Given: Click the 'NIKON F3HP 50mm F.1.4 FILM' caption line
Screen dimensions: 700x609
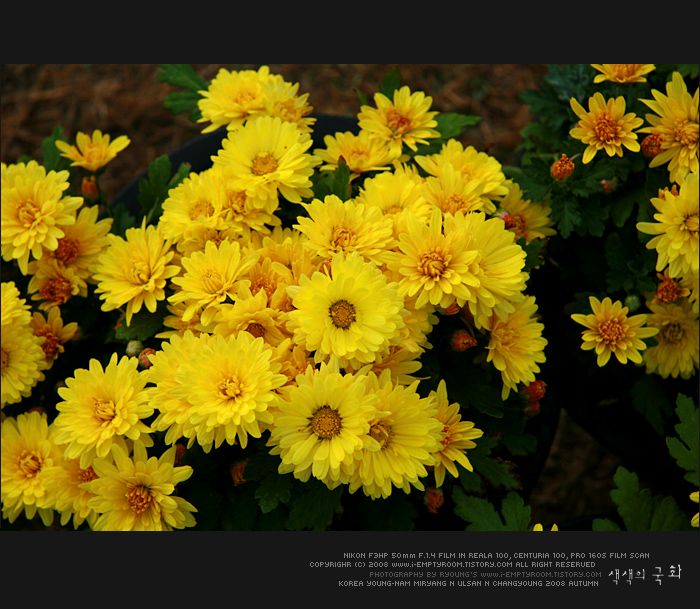Looking at the screenshot, I should tap(496, 555).
